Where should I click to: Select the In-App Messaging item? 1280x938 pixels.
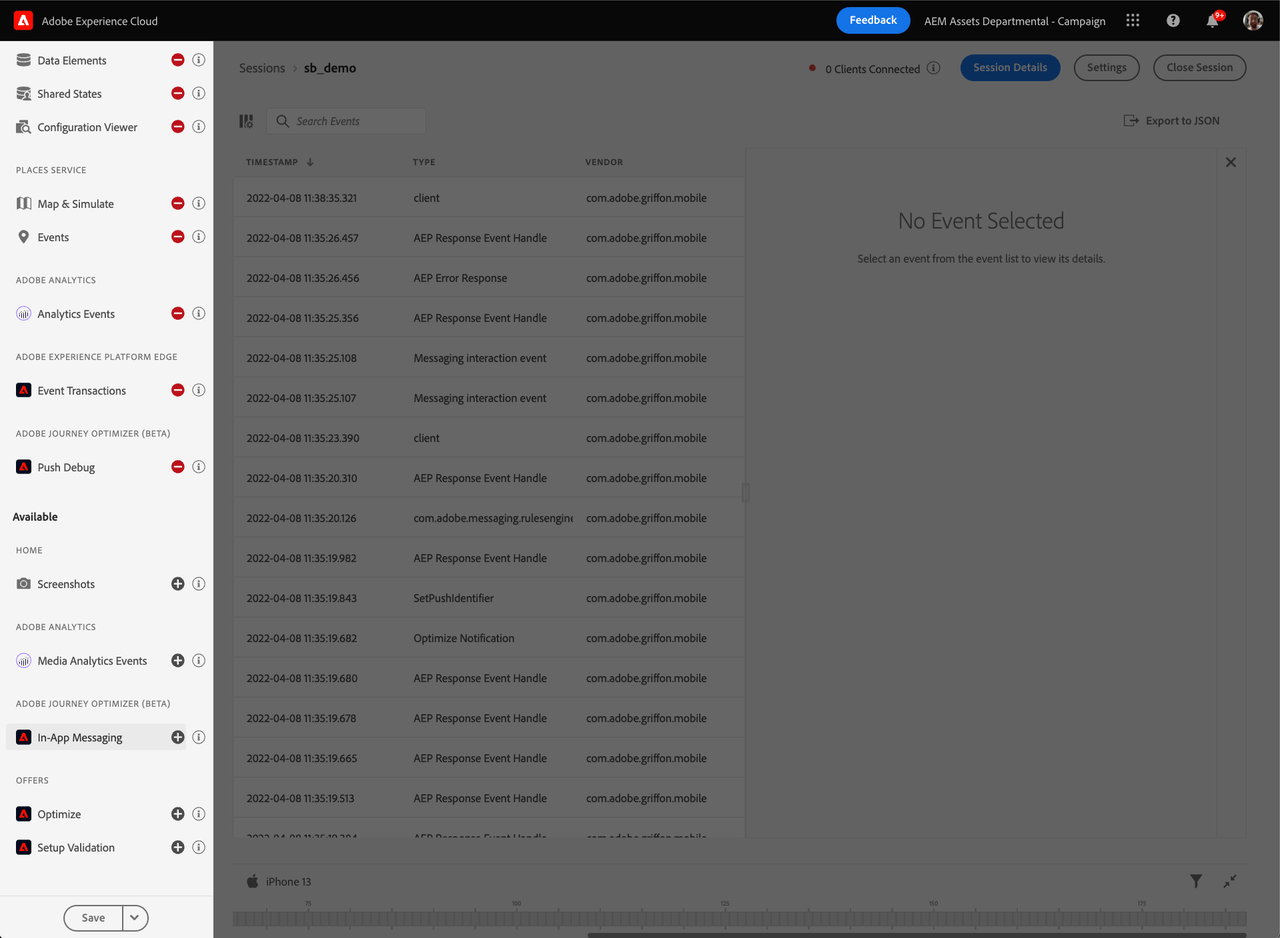96,737
